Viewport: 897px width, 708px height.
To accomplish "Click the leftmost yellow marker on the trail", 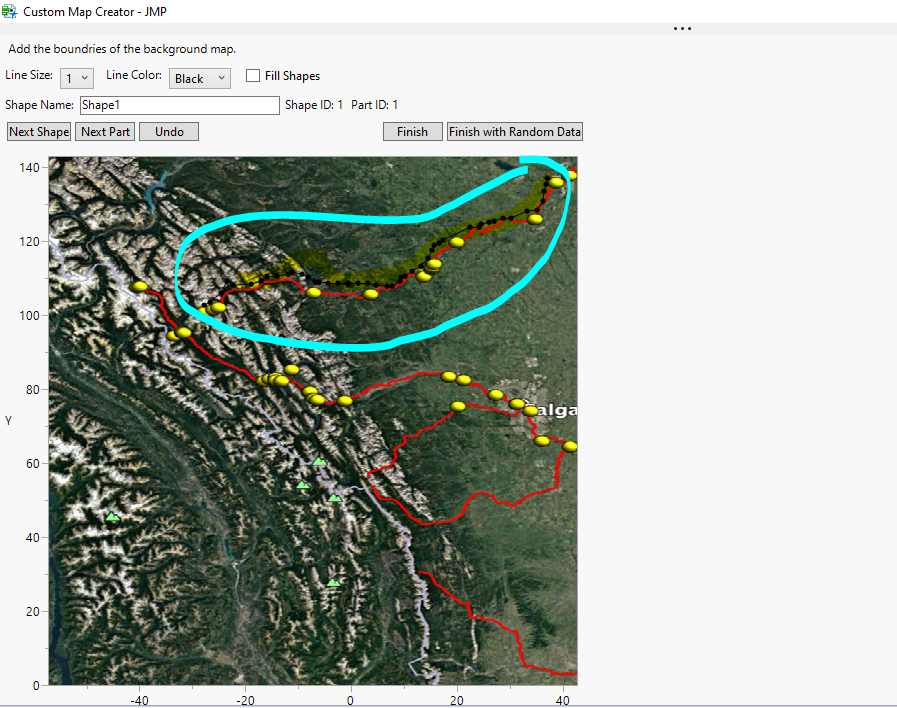I will 140,286.
